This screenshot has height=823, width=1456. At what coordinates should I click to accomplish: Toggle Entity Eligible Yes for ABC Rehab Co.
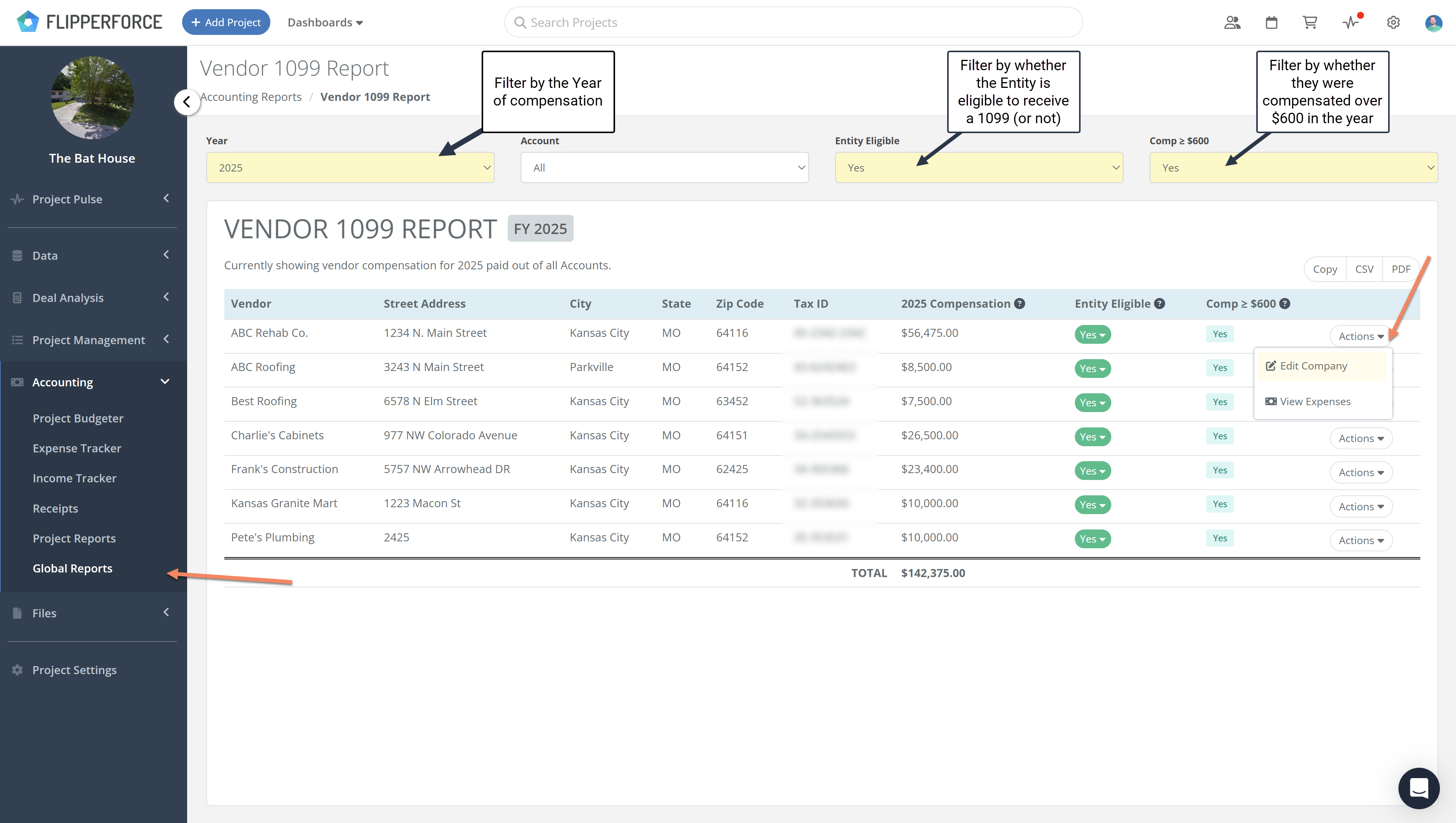[x=1092, y=335]
